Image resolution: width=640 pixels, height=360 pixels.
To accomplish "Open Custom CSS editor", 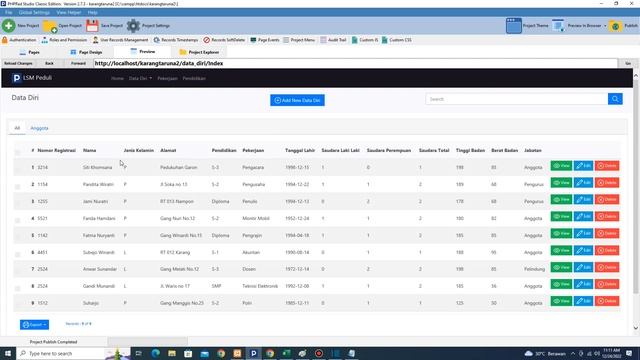I will pos(396,40).
